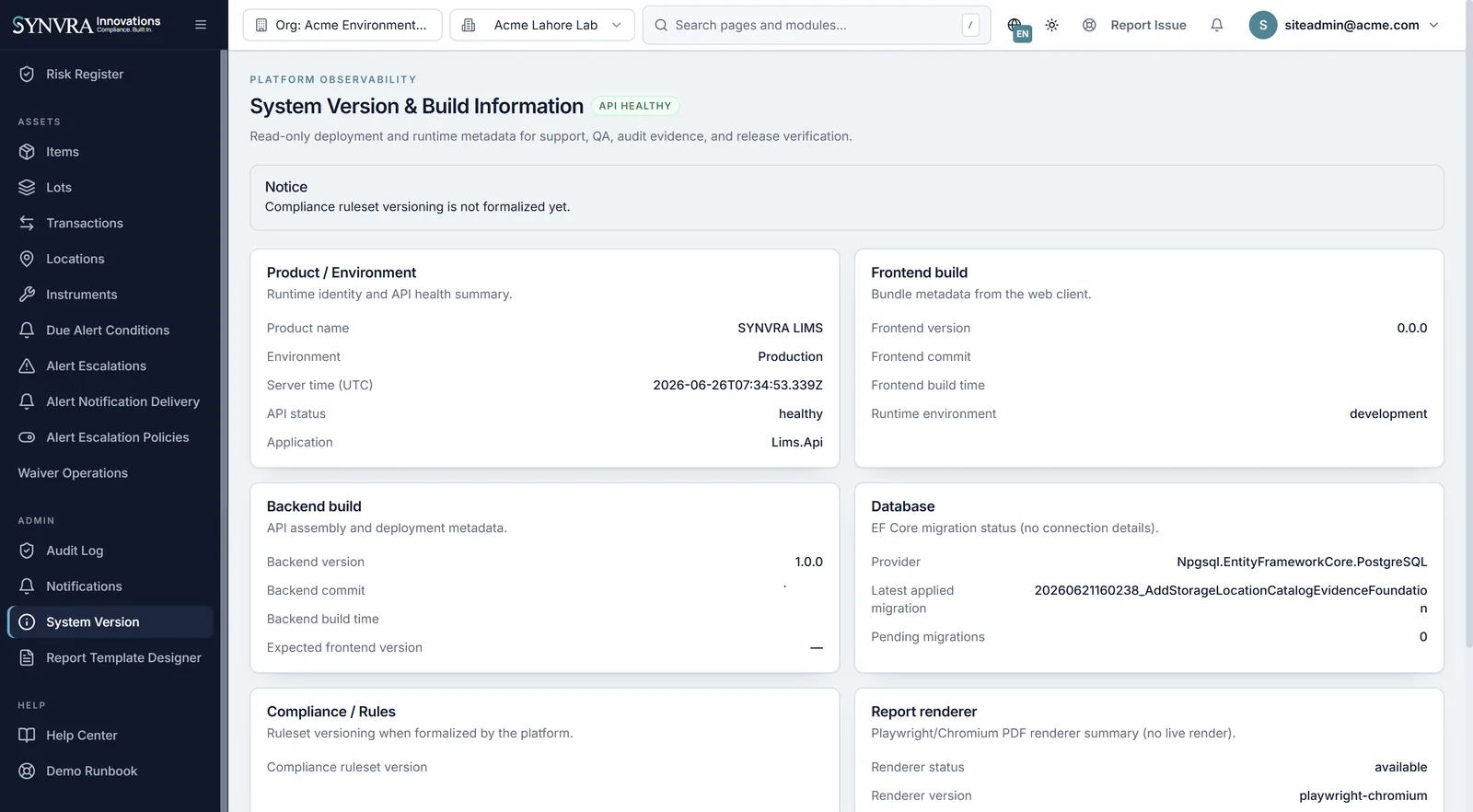Viewport: 1473px width, 812px height.
Task: Click the Demo Runbook lifebuoy icon
Action: (x=27, y=771)
